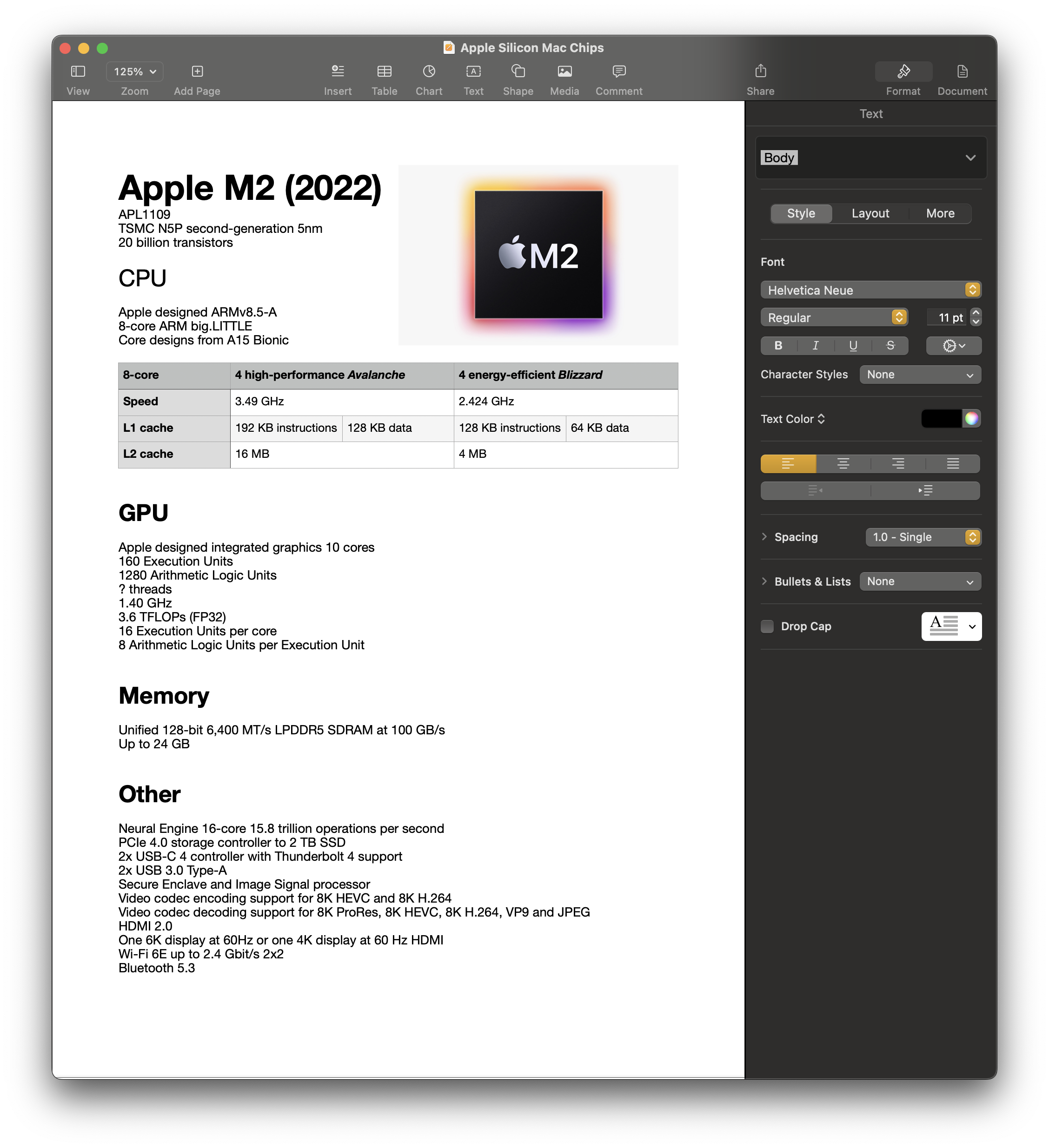Justify the text
Image resolution: width=1049 pixels, height=1148 pixels.
(x=952, y=463)
